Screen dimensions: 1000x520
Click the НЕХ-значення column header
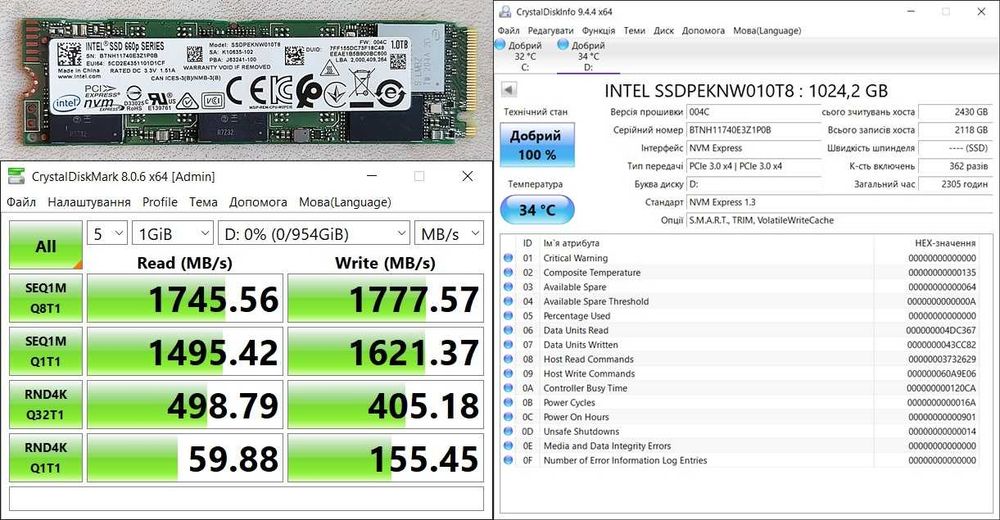coord(945,243)
